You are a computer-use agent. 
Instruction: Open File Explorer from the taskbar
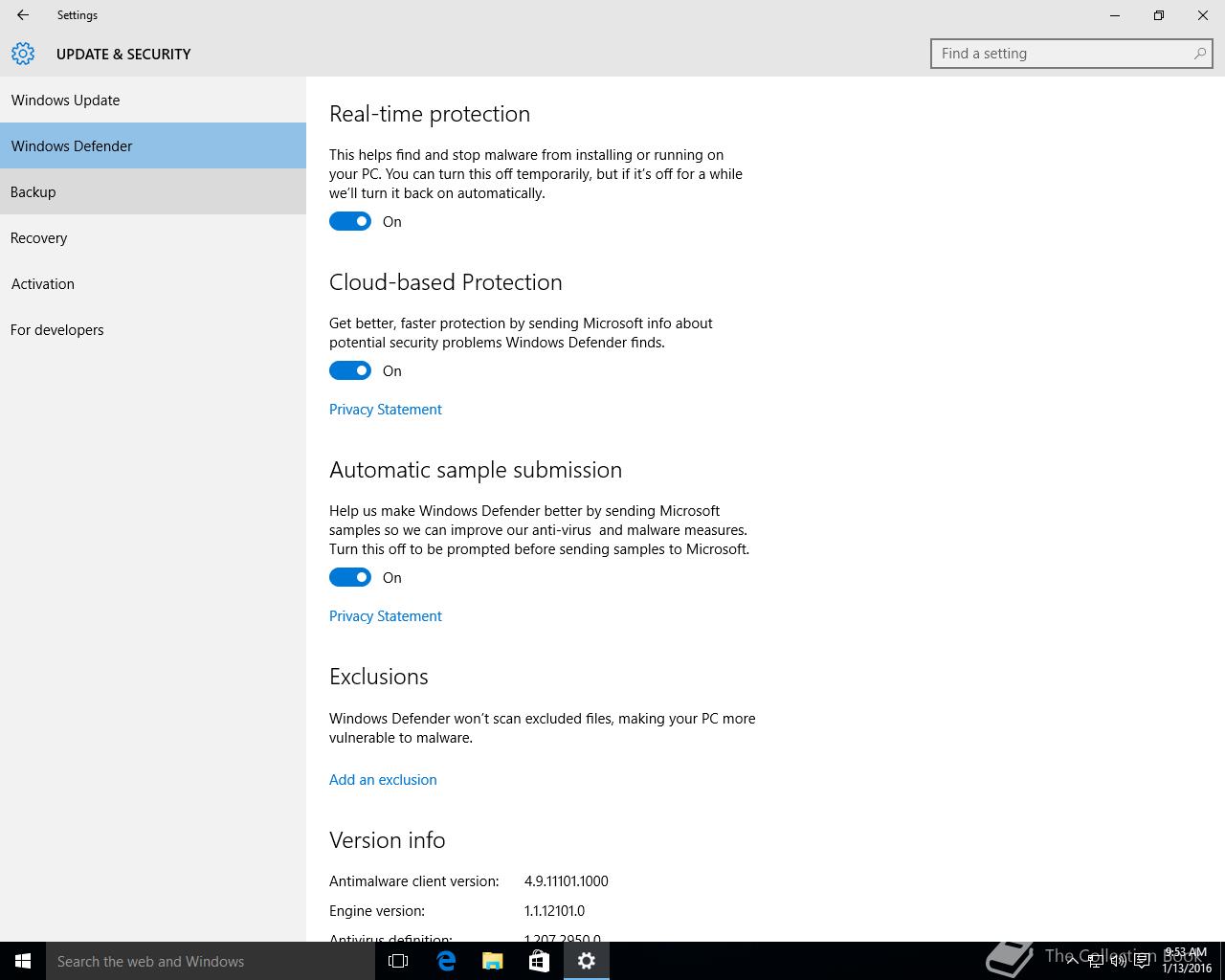pos(492,961)
